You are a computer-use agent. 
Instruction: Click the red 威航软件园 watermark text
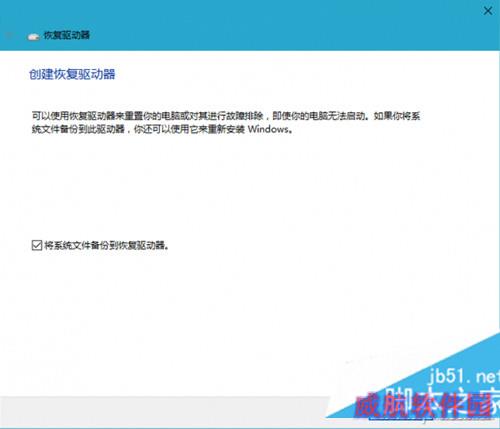coord(424,405)
